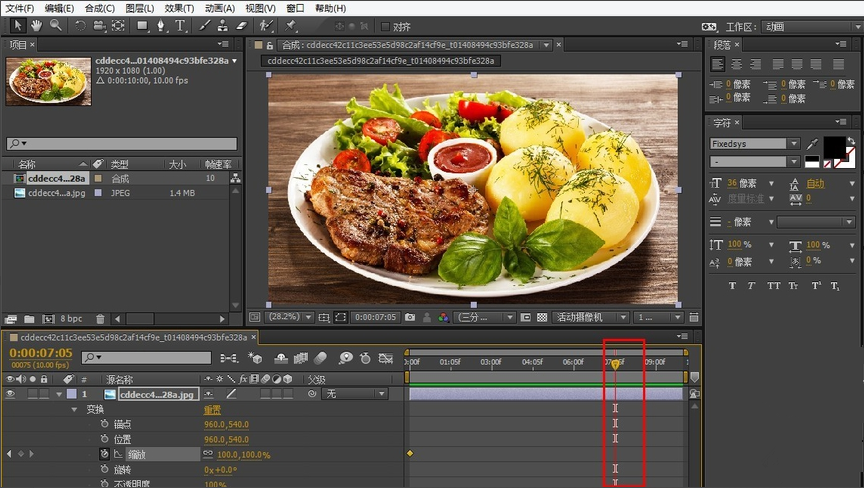Click the yellow keyframe on 缩放 row
This screenshot has height=488, width=864.
tap(409, 454)
